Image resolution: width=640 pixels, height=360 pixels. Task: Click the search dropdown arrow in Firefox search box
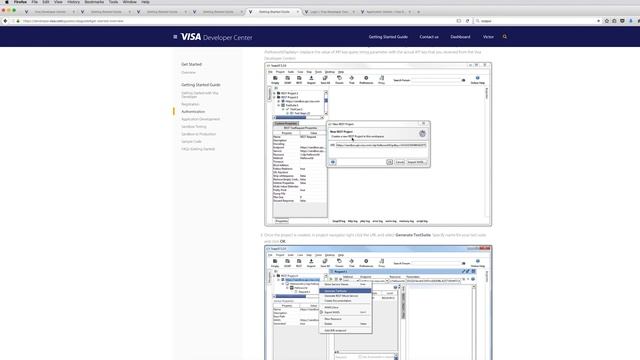[598, 21]
